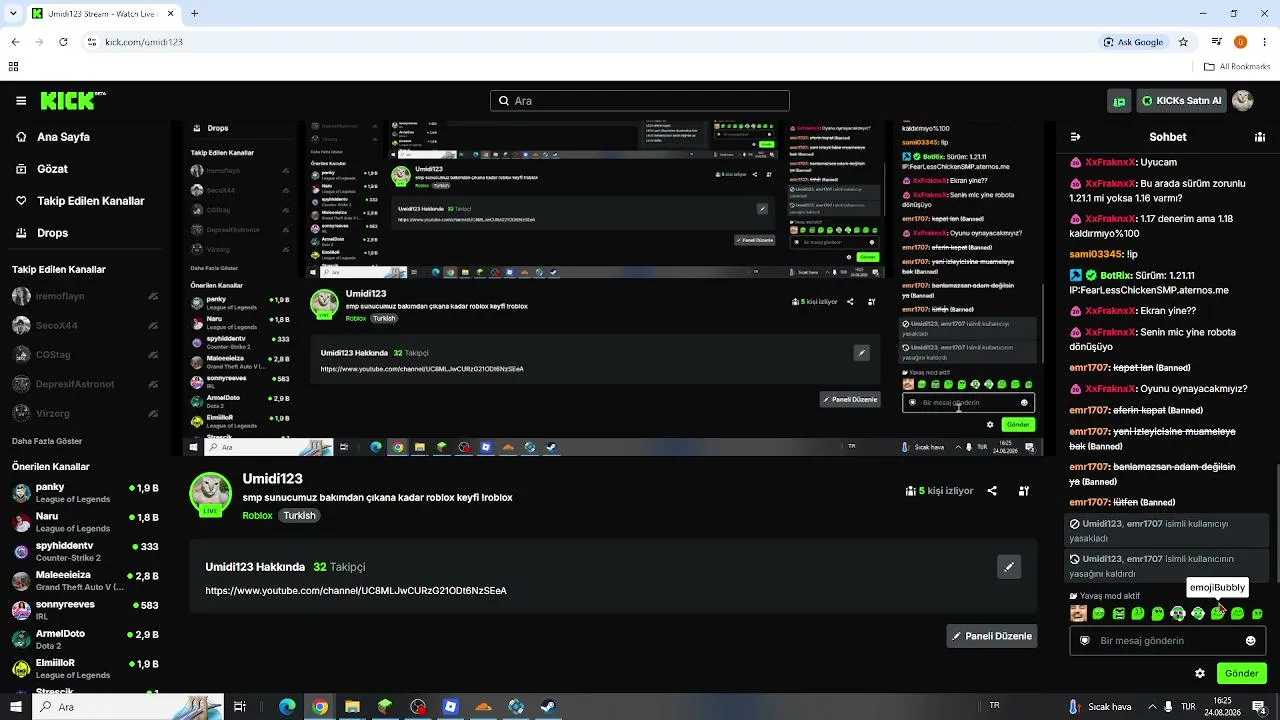
Task: Open followed channel iremoflayn
Action: (85, 296)
